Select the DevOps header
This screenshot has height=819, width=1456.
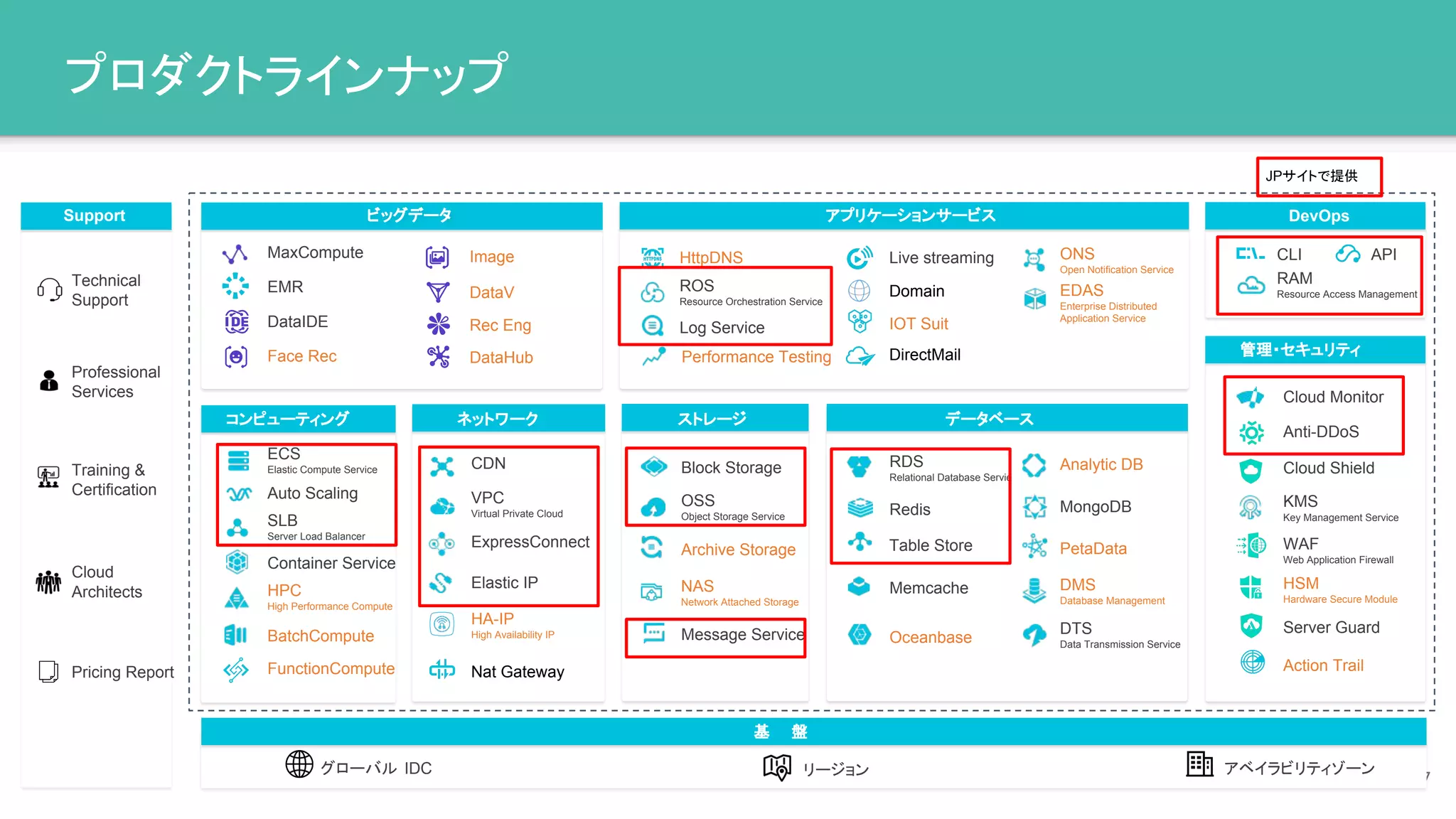(x=1315, y=215)
